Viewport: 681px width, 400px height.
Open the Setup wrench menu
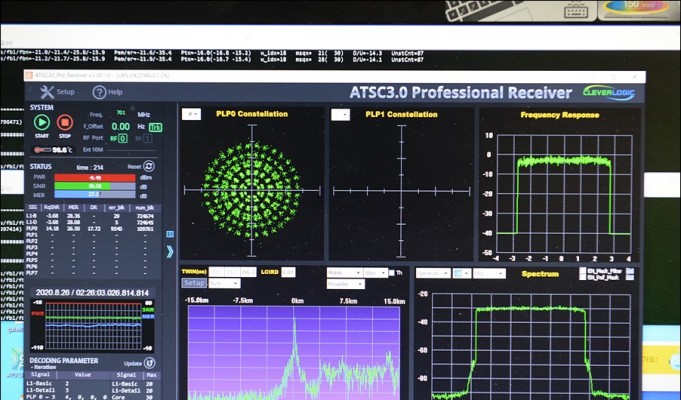[x=57, y=92]
